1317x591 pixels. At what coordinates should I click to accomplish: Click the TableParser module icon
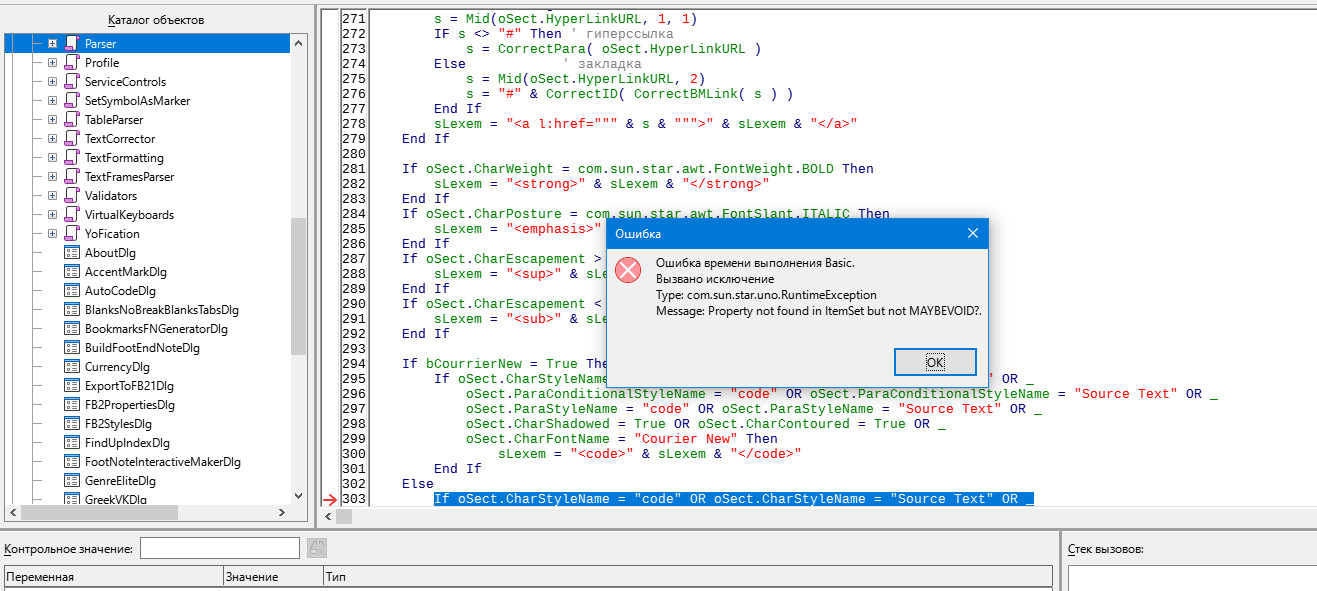click(x=71, y=120)
